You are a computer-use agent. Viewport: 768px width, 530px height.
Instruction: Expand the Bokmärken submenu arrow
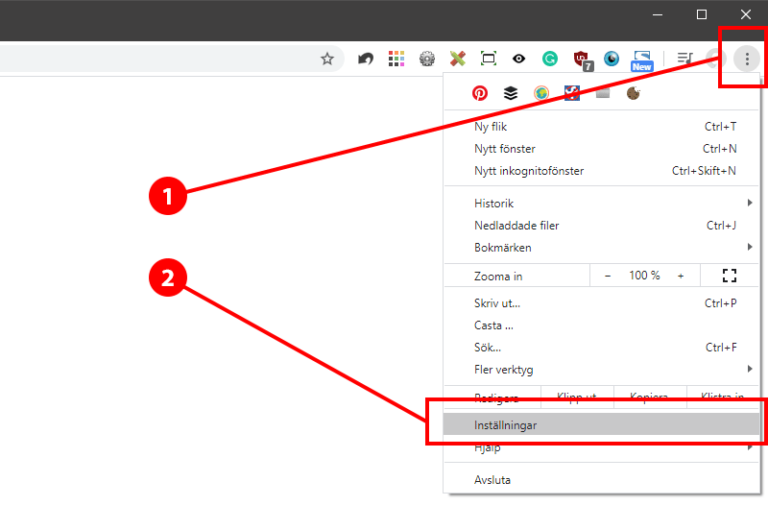coord(749,247)
